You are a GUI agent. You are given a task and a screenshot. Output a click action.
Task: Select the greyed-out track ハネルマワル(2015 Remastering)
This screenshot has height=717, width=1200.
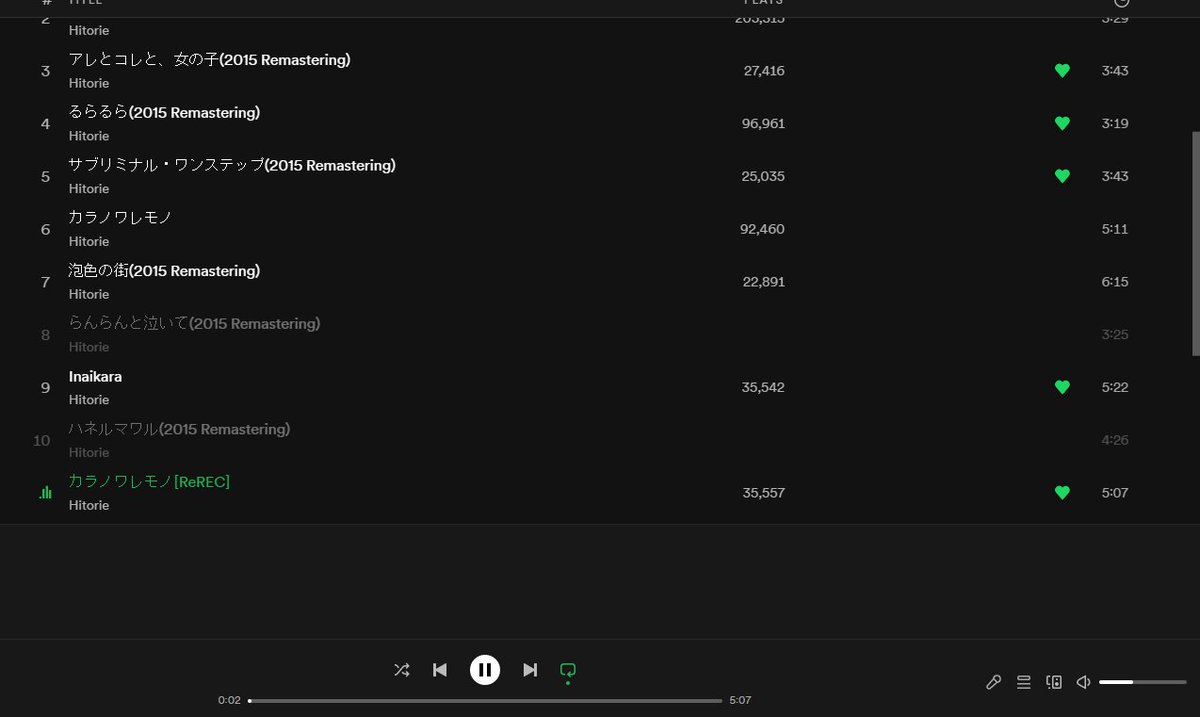point(179,430)
